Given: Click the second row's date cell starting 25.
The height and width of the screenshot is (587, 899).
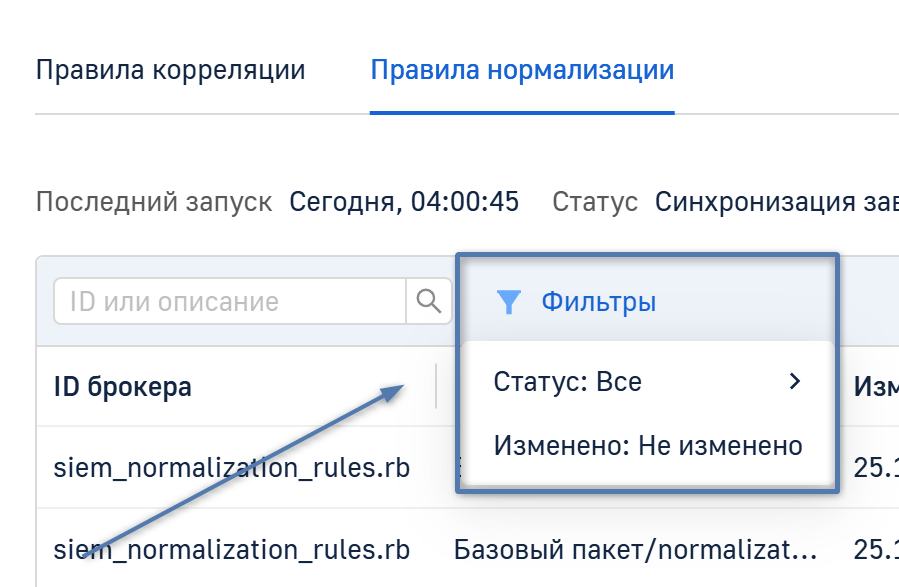Looking at the screenshot, I should point(875,549).
